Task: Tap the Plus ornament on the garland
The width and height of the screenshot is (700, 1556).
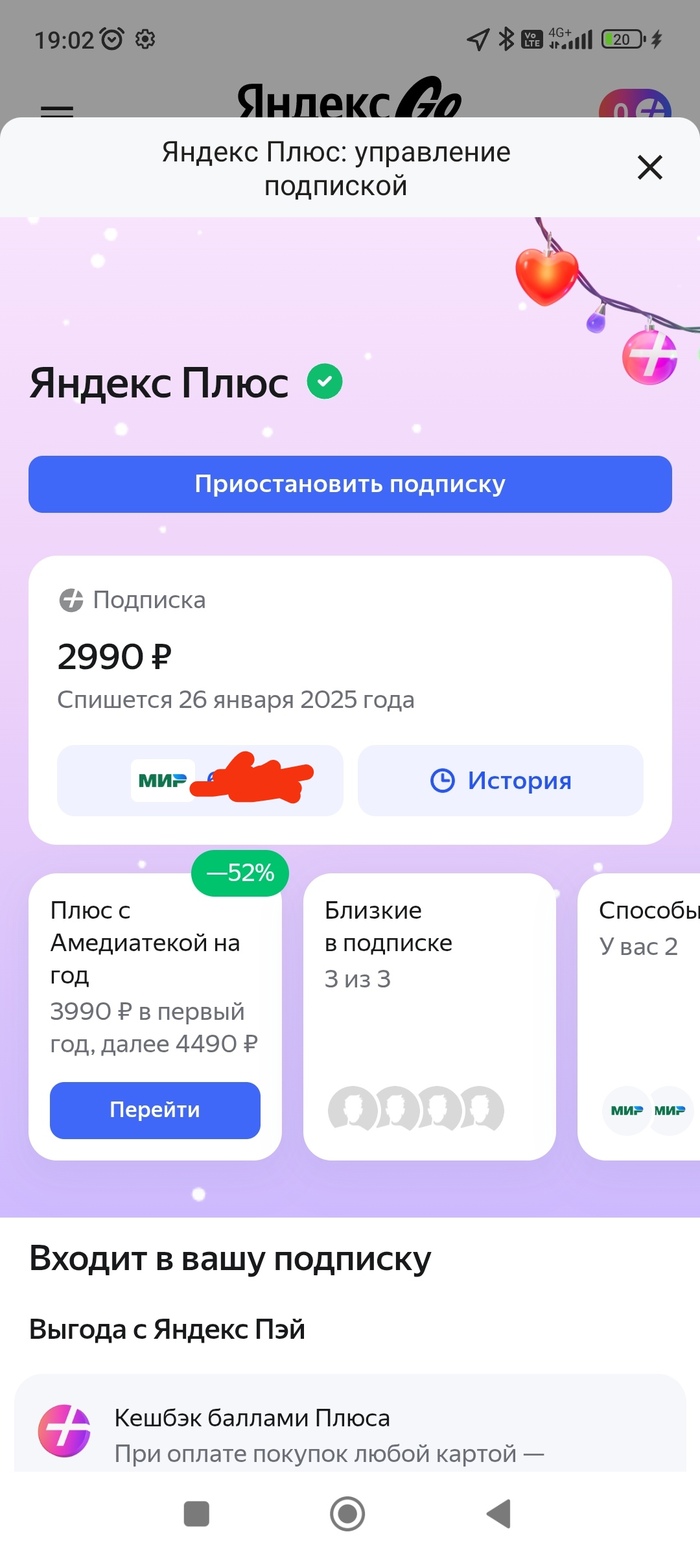Action: click(650, 357)
